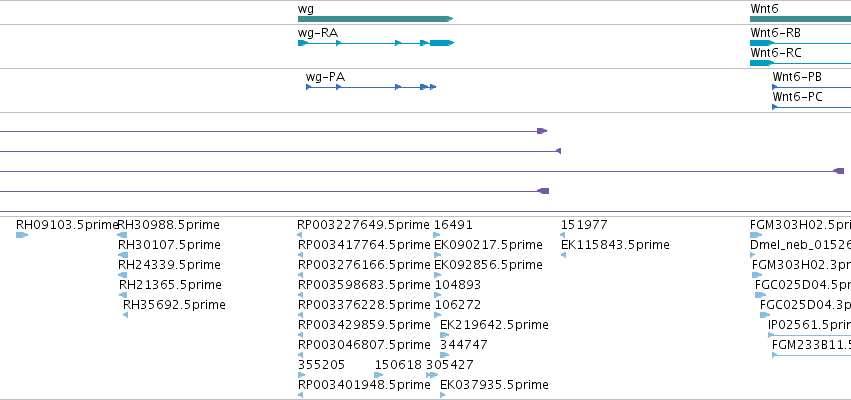The width and height of the screenshot is (851, 400).
Task: Select feature RP003429859.5prime
Action: coord(301,335)
